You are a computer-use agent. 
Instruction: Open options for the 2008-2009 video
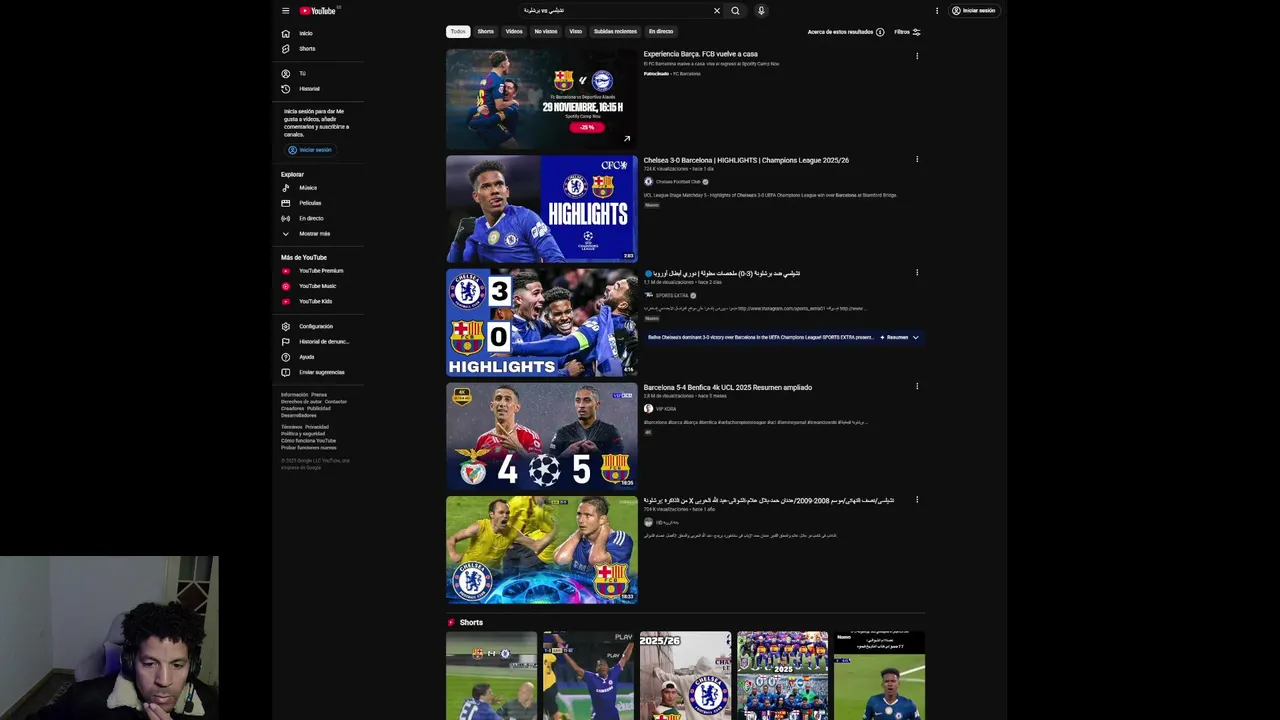[917, 500]
